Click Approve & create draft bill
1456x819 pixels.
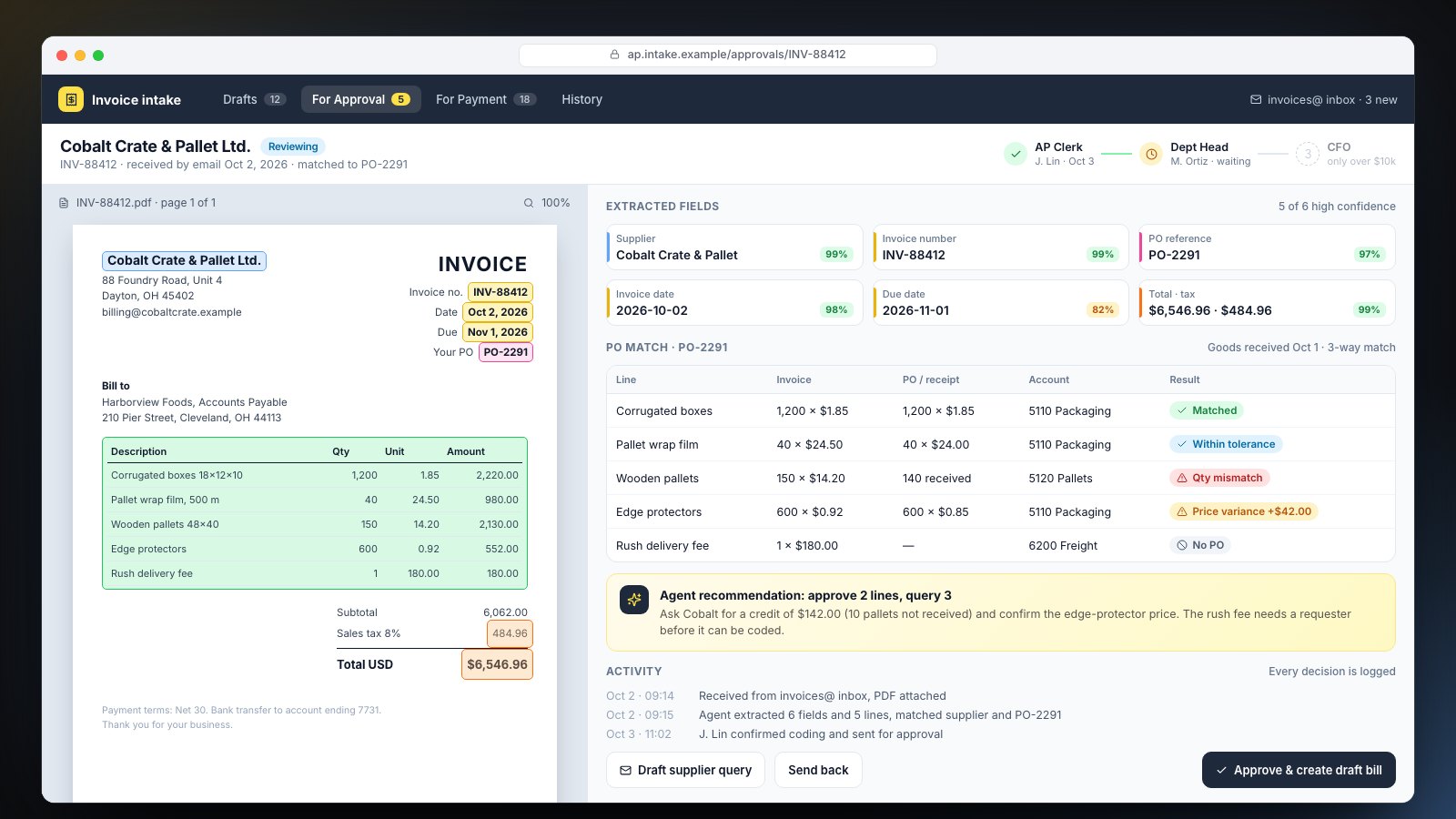[1299, 770]
